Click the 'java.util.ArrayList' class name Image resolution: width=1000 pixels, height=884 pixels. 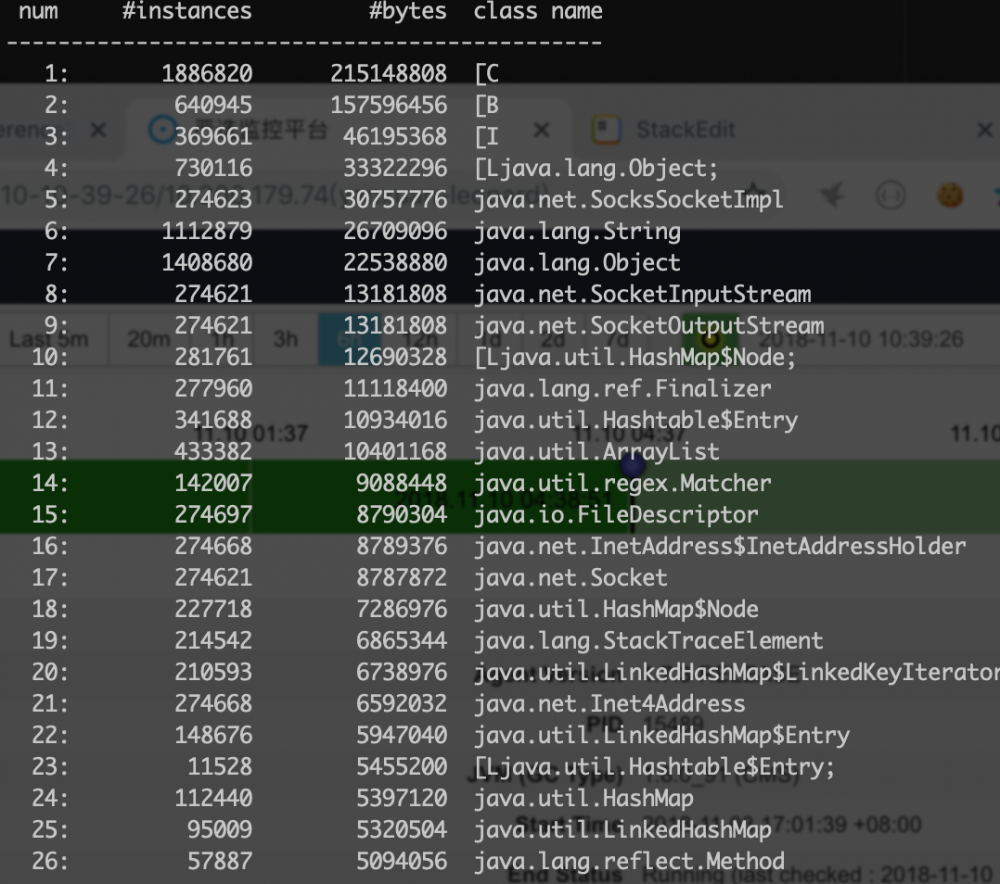[596, 452]
